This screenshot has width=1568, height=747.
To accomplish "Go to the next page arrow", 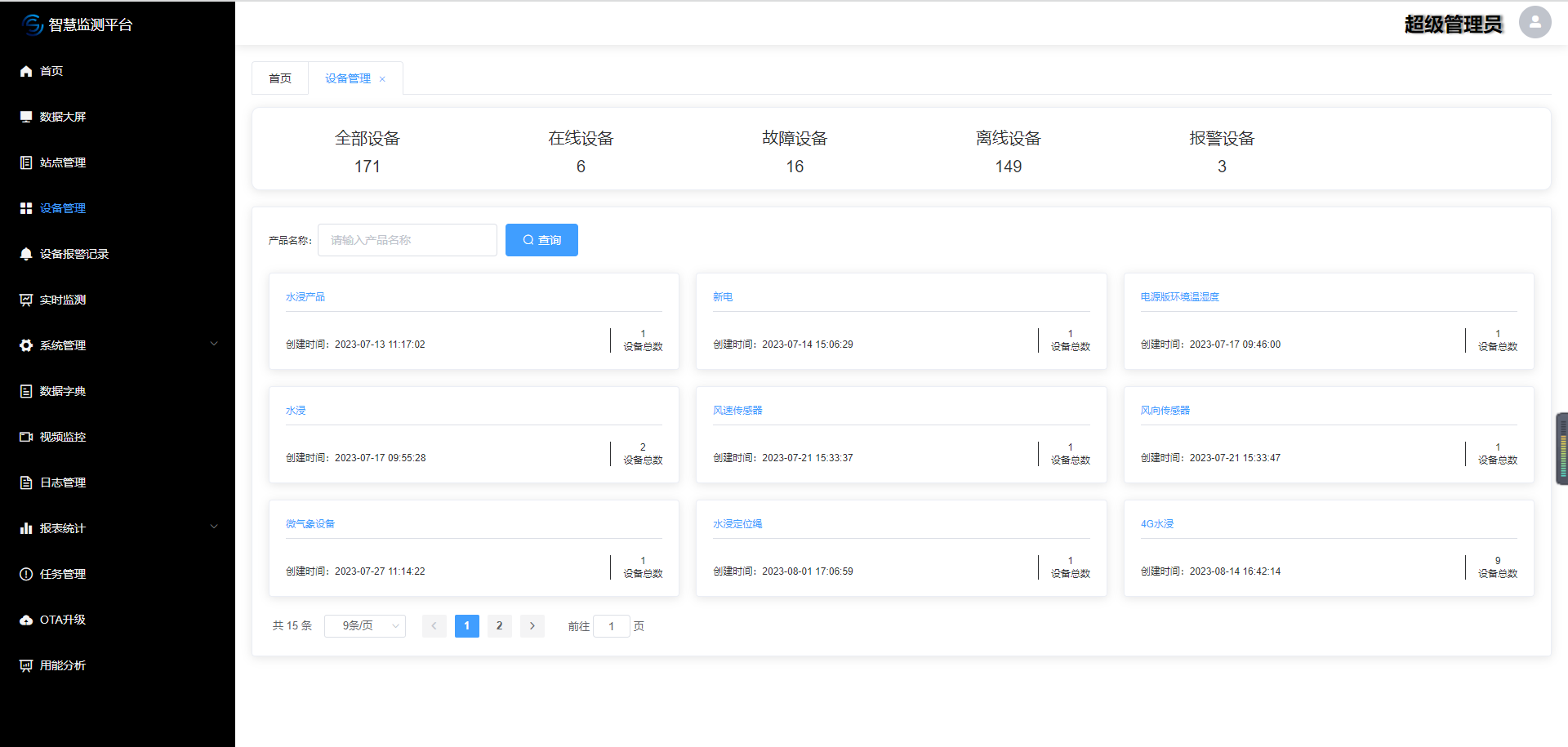I will [532, 626].
